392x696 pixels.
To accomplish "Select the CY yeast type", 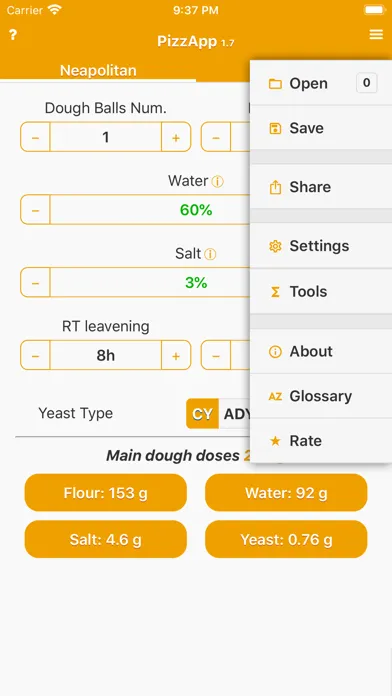I will (202, 414).
